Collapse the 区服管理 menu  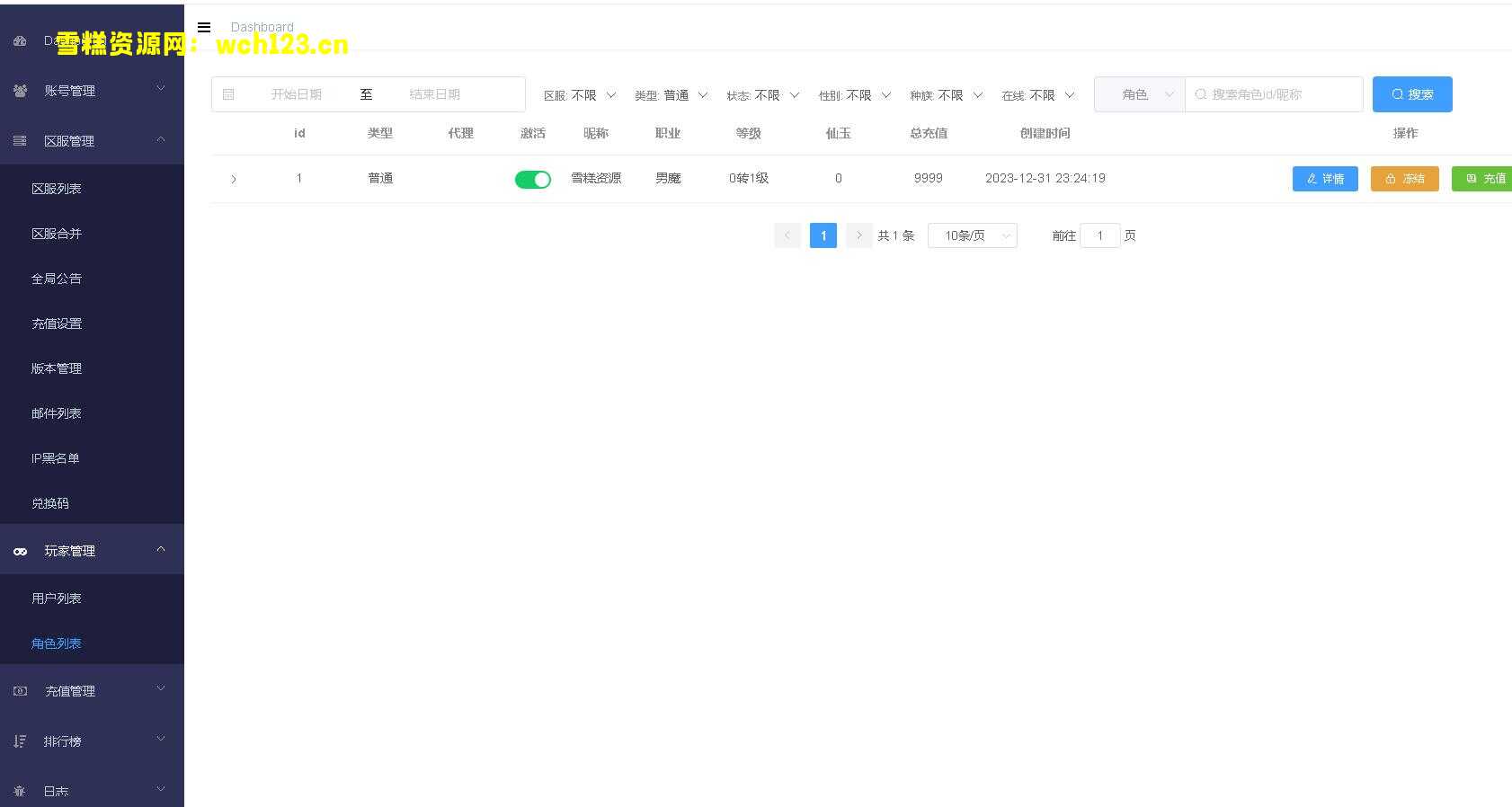click(92, 140)
